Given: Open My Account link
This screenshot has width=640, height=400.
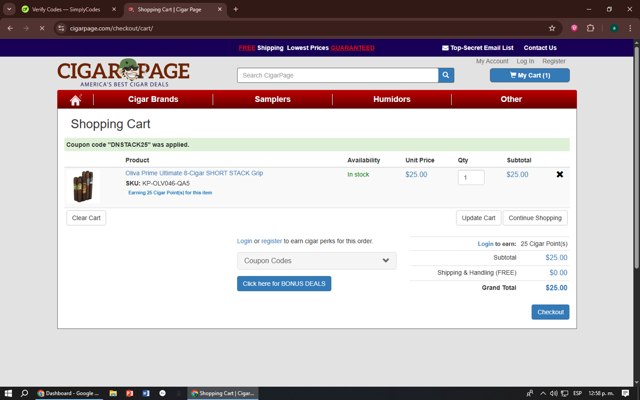Looking at the screenshot, I should (x=492, y=61).
